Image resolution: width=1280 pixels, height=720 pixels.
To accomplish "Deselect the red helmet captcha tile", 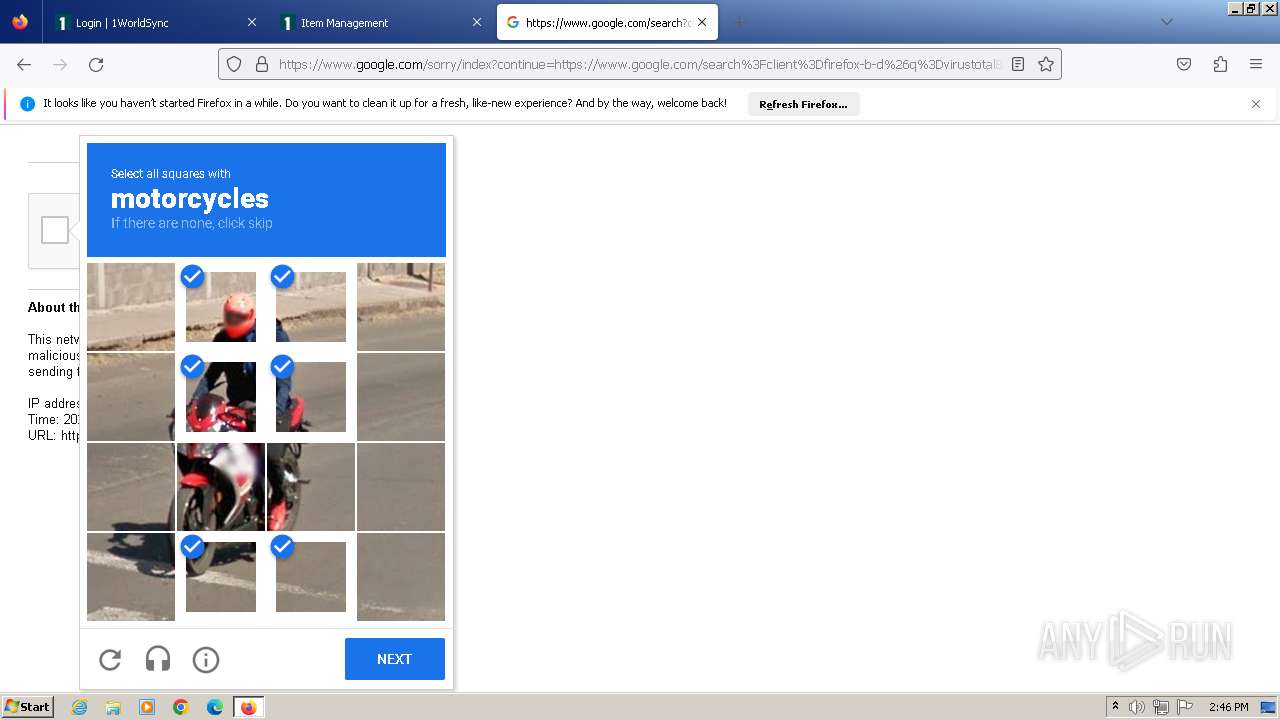I will click(221, 307).
